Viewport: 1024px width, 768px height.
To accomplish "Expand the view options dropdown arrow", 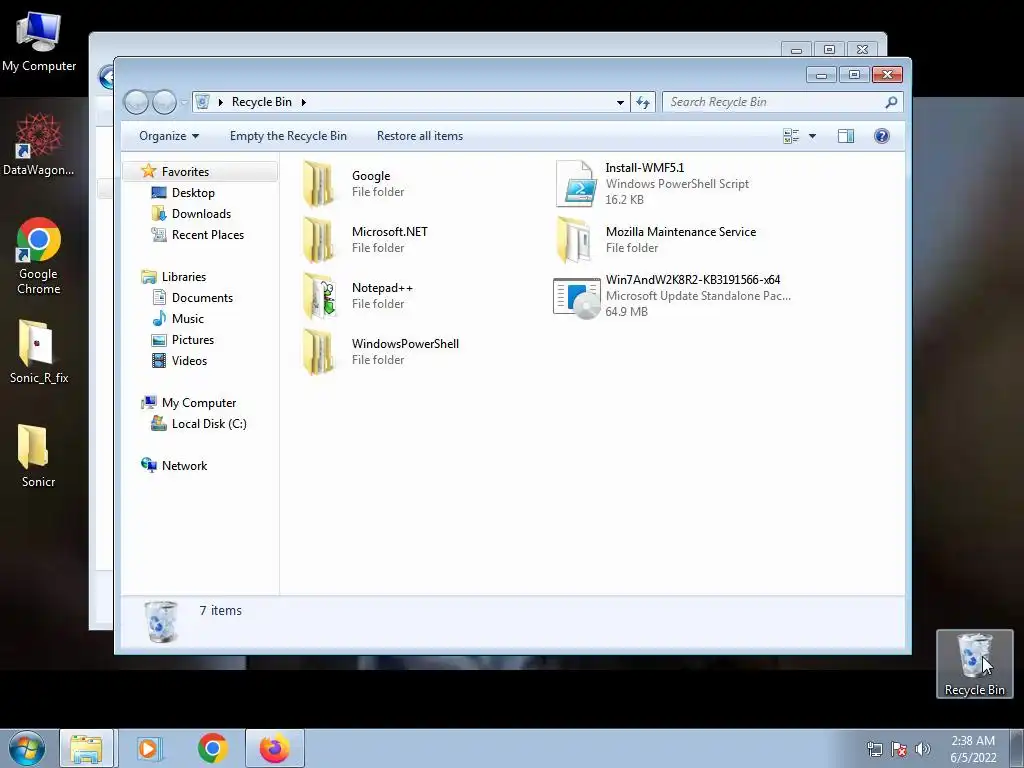I will coord(812,136).
